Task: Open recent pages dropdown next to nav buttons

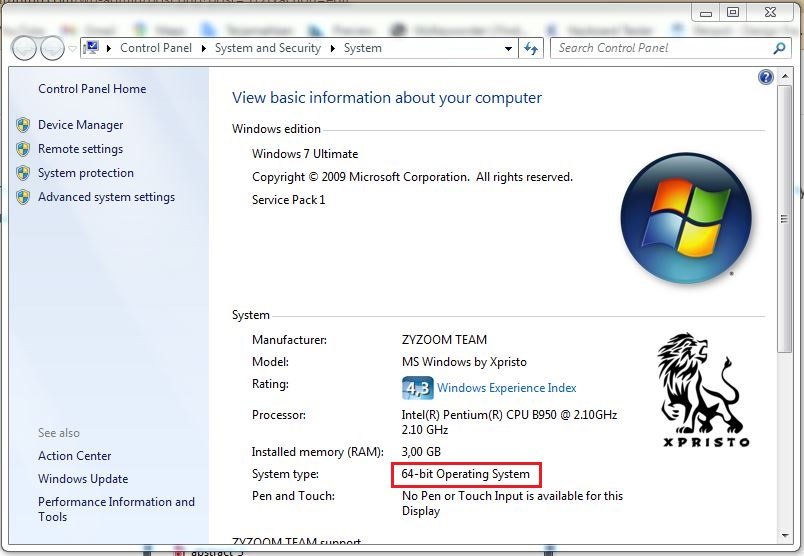Action: (72, 48)
